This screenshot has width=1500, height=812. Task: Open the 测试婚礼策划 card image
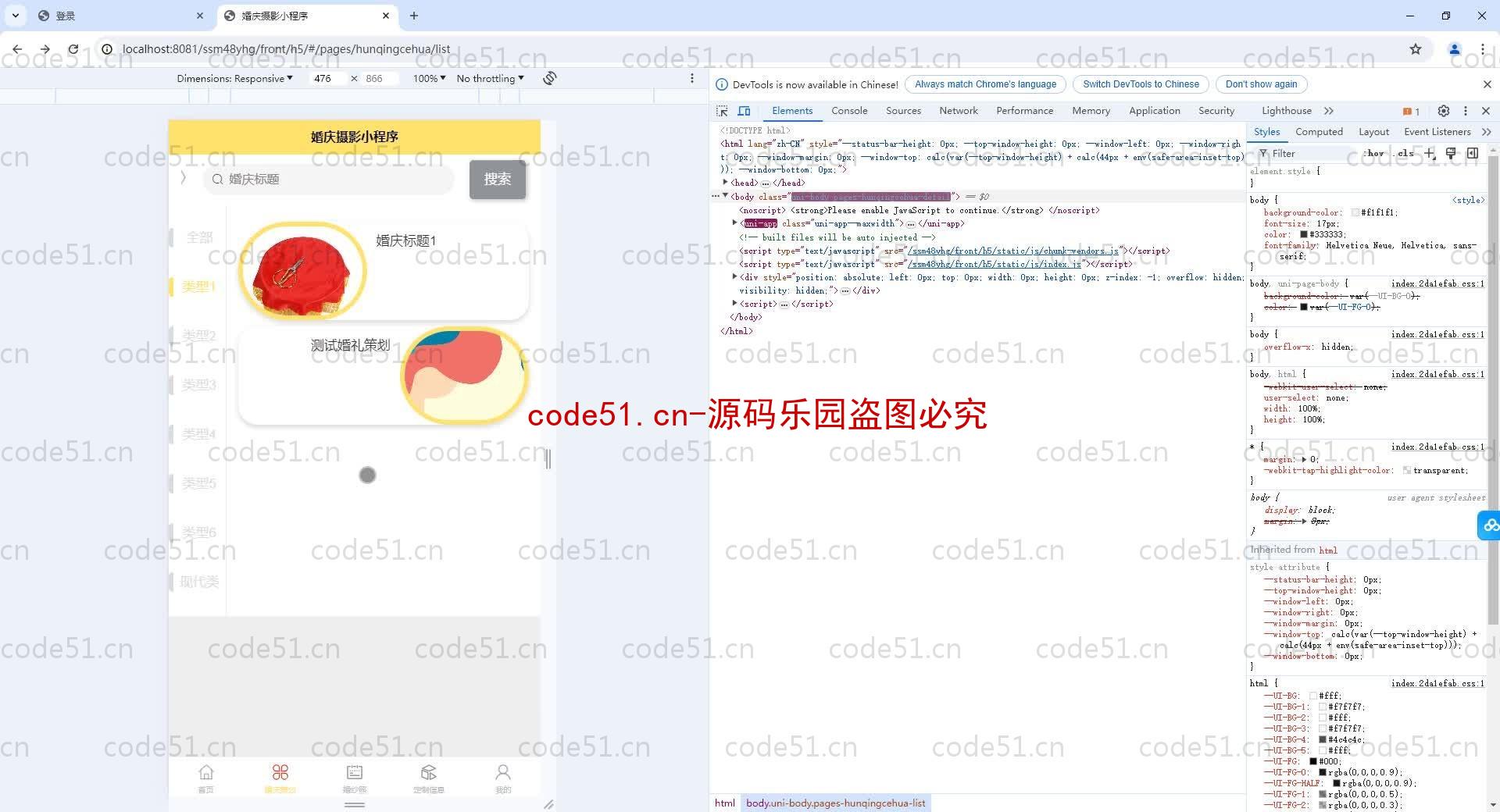tap(463, 375)
